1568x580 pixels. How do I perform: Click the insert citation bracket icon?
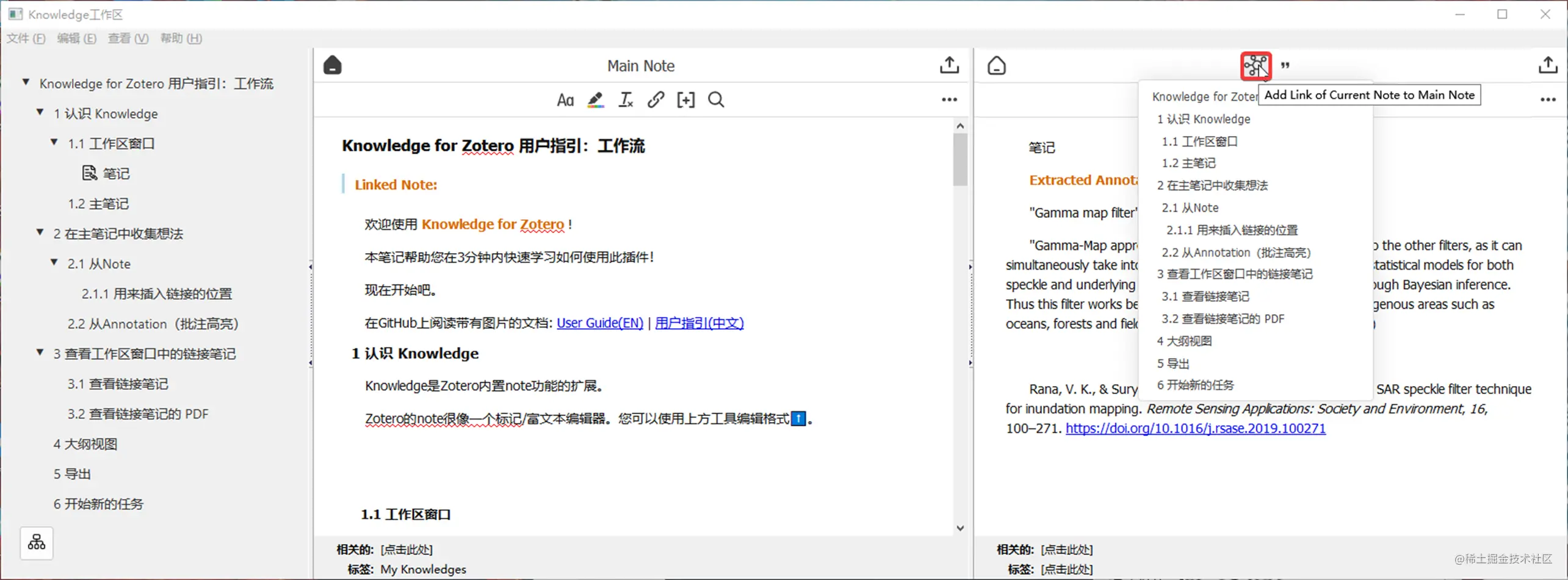tap(685, 100)
